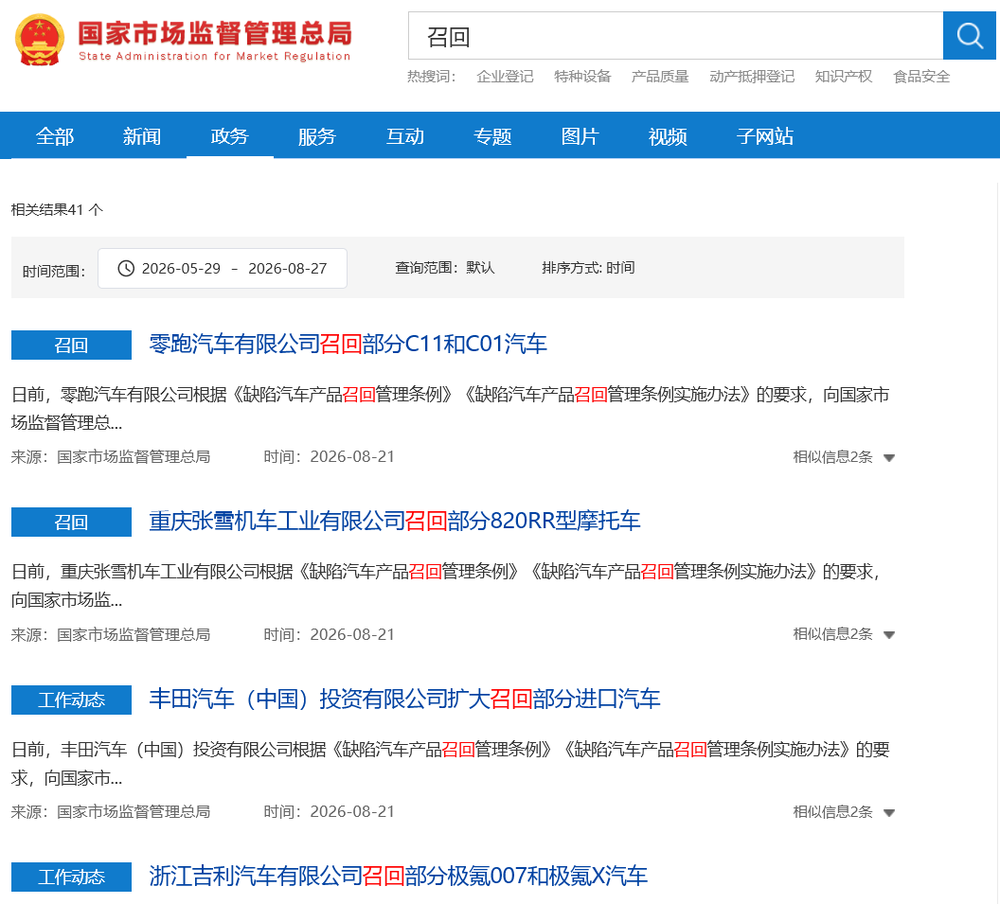Click the 丰田汽车 result summary text
This screenshot has height=904, width=1000.
pos(450,763)
